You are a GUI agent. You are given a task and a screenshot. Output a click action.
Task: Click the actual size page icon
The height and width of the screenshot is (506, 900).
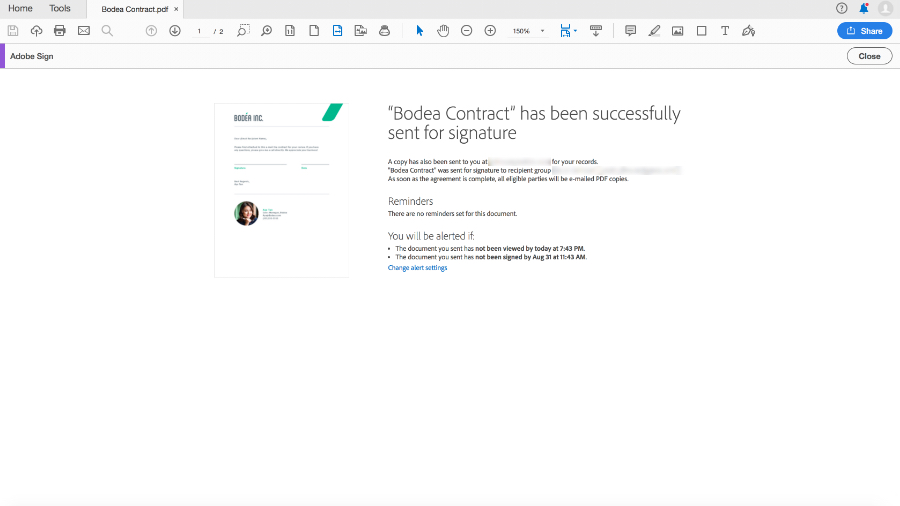point(290,31)
